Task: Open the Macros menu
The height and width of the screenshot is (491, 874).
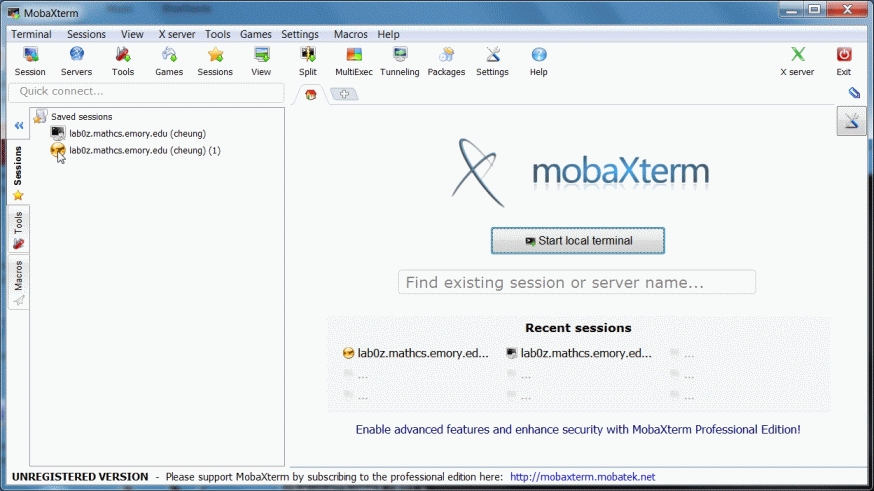Action: pos(351,34)
